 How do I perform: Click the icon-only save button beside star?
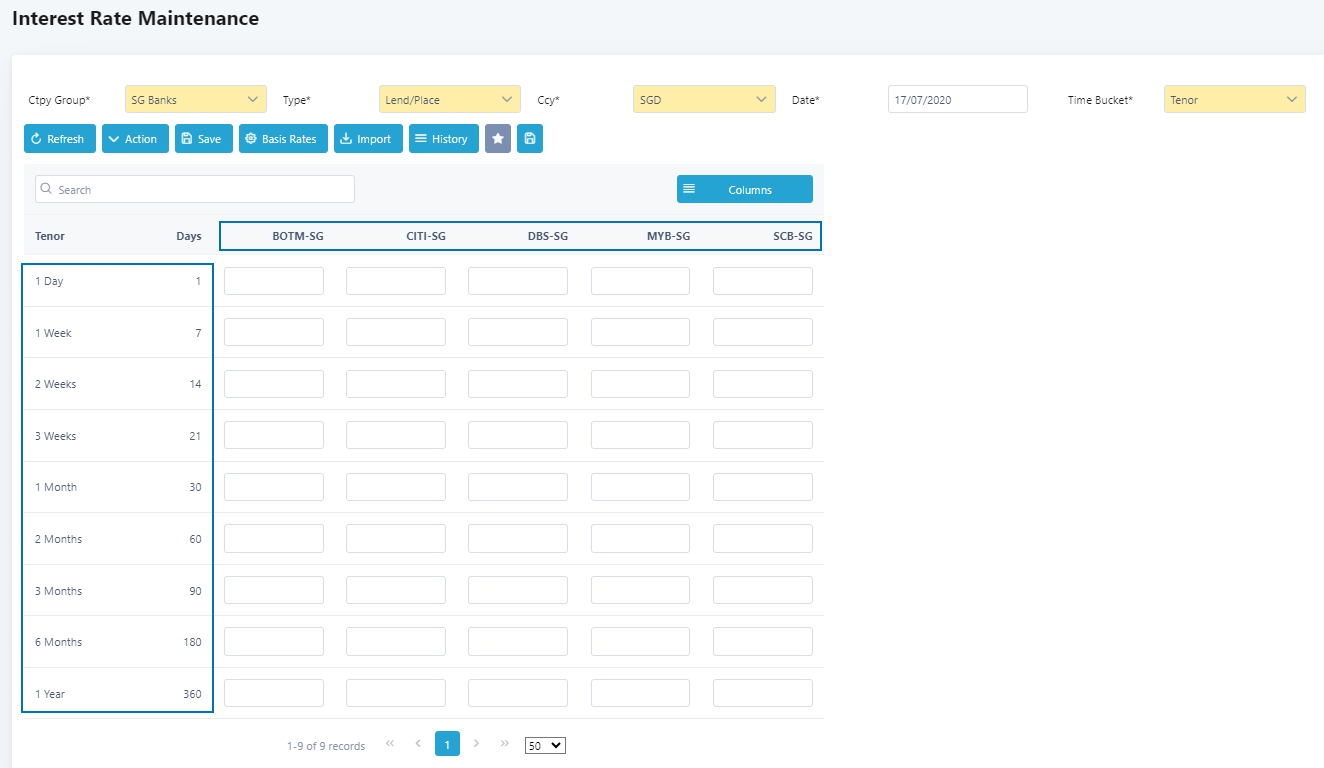(x=530, y=139)
